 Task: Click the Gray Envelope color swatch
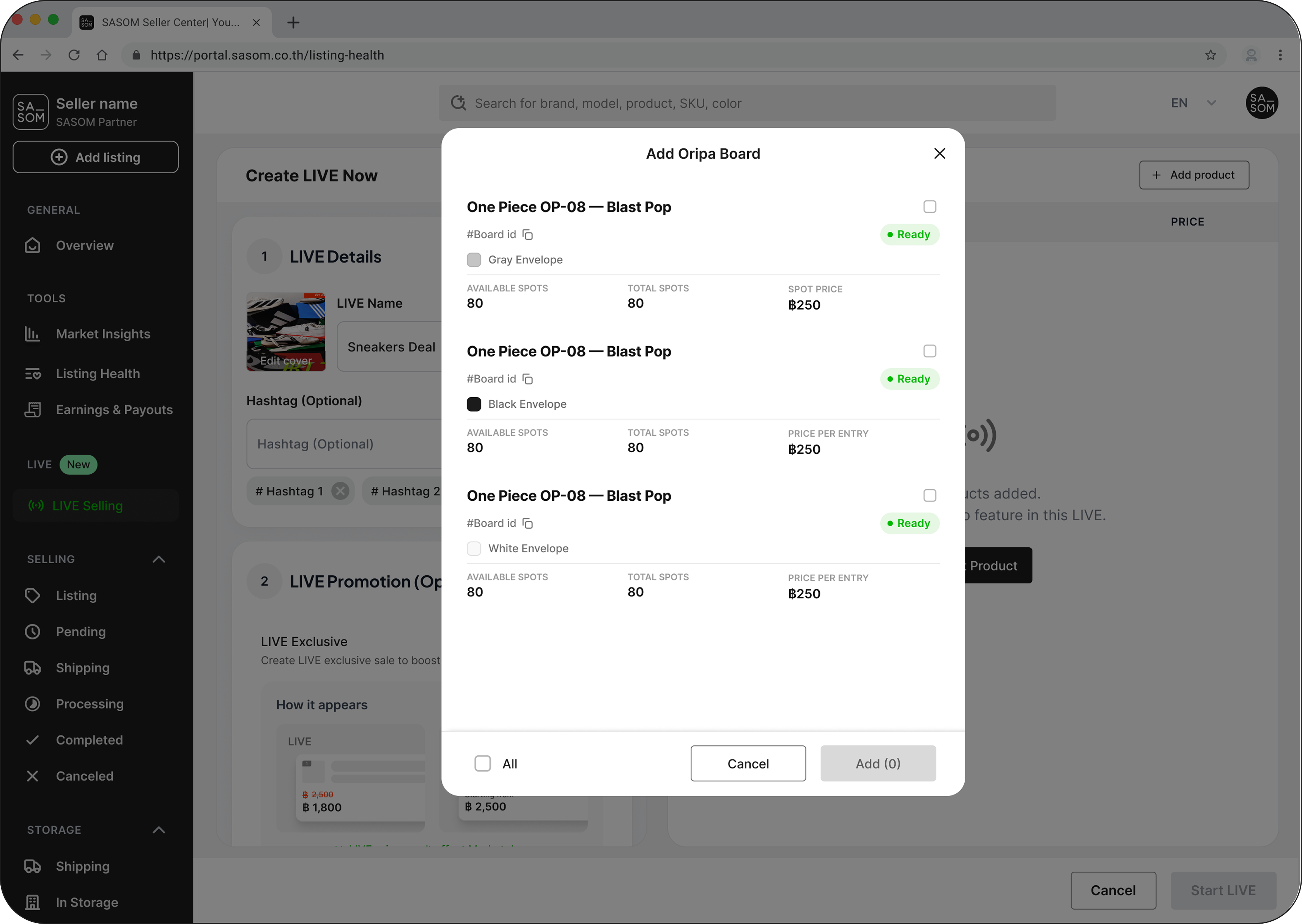[x=474, y=260]
